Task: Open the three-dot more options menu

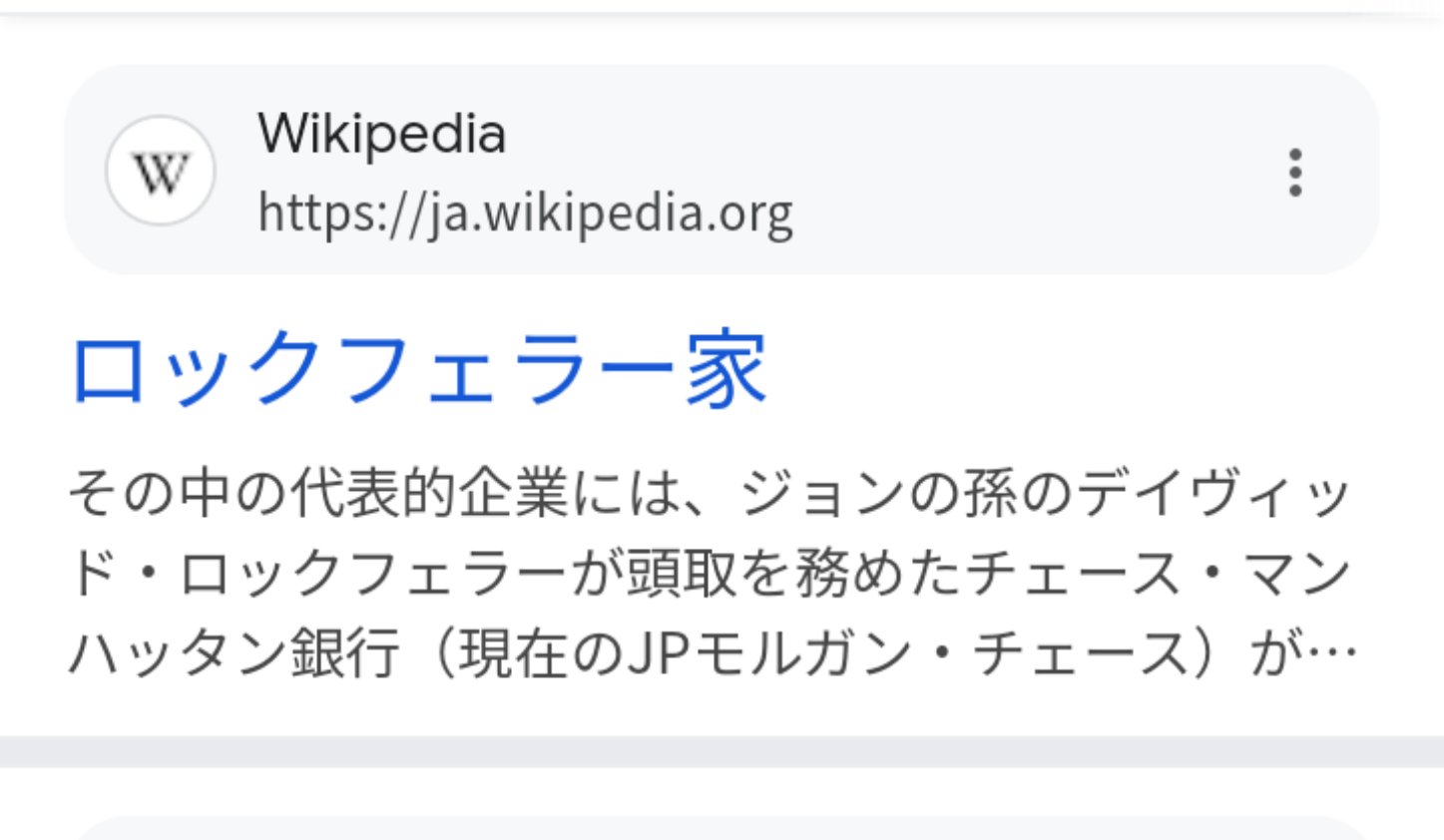Action: [x=1294, y=173]
